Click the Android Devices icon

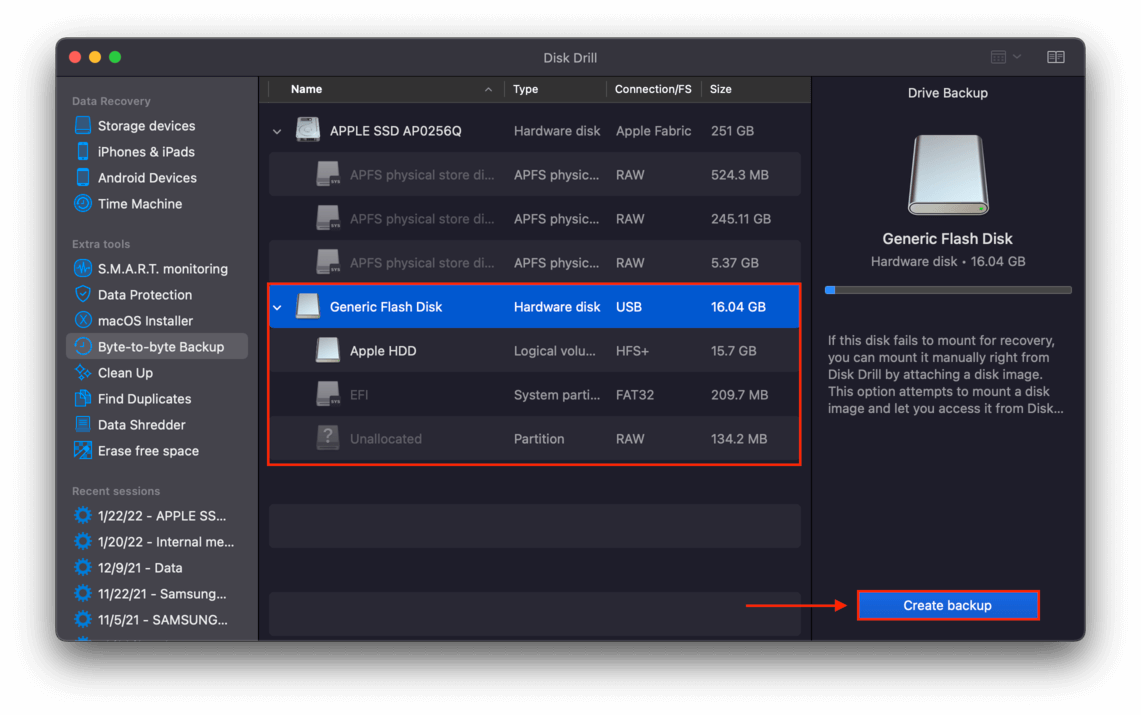click(x=83, y=177)
